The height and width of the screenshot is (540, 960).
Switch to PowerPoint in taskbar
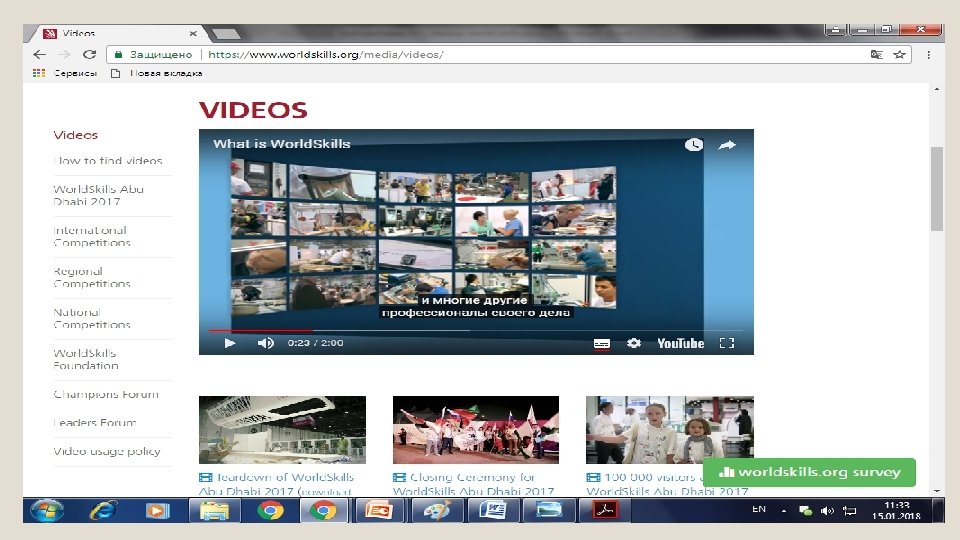pos(378,510)
